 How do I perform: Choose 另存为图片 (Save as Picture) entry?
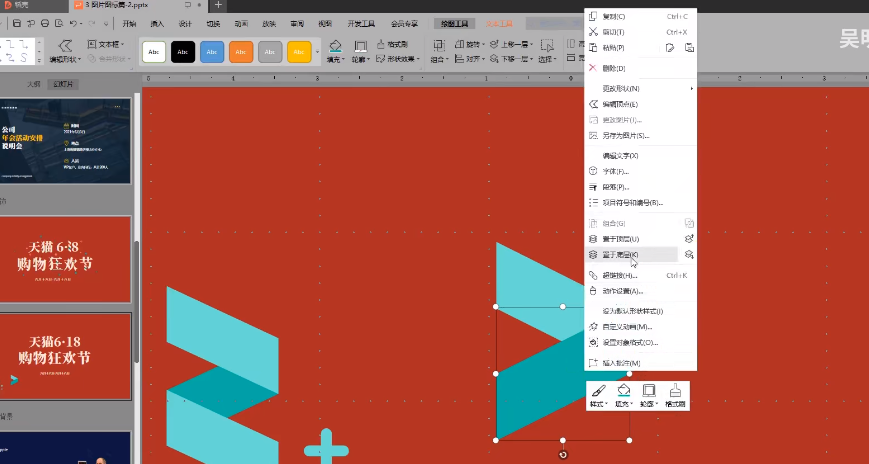coord(641,135)
